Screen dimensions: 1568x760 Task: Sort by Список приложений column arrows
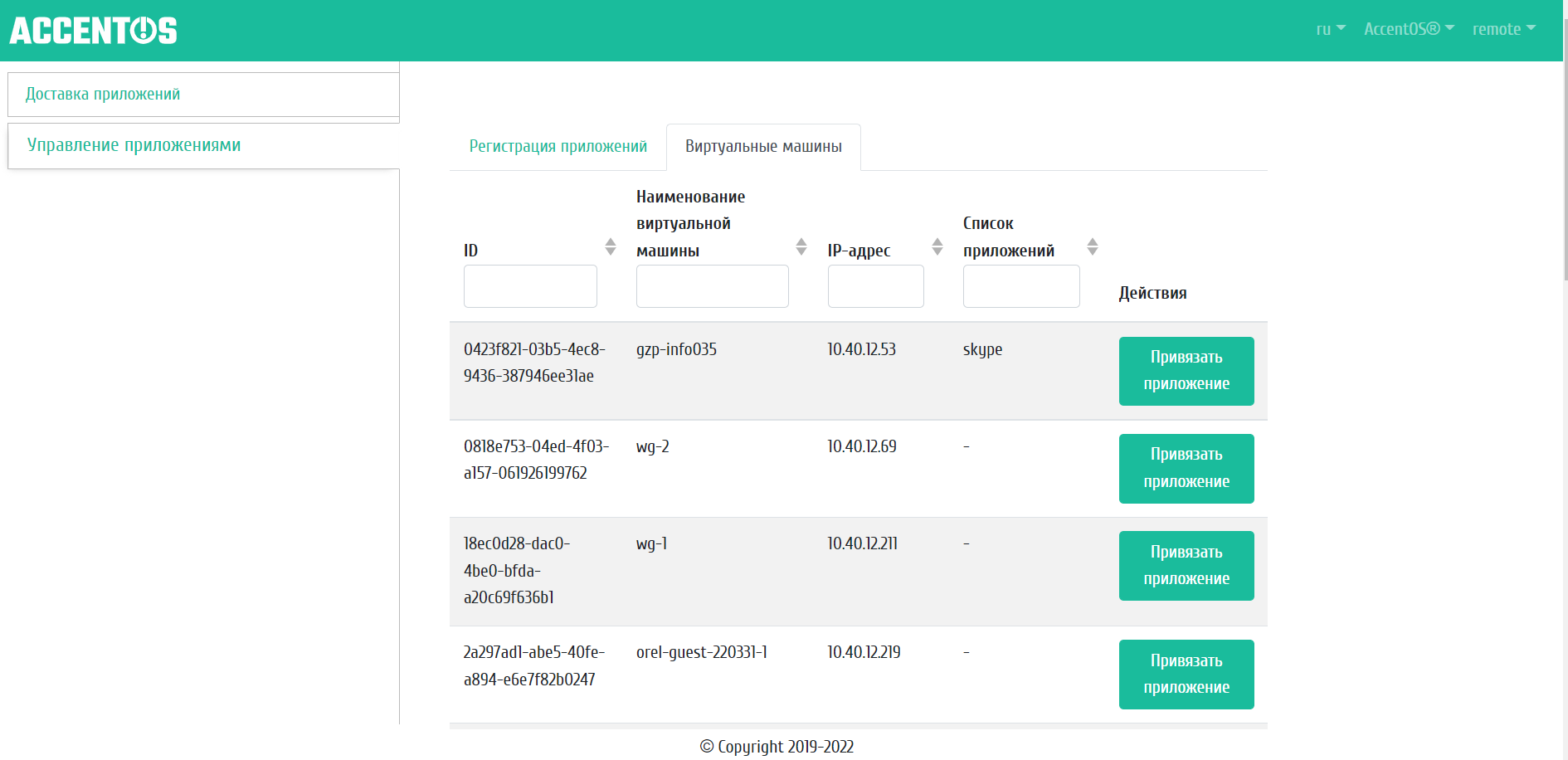pyautogui.click(x=1092, y=246)
